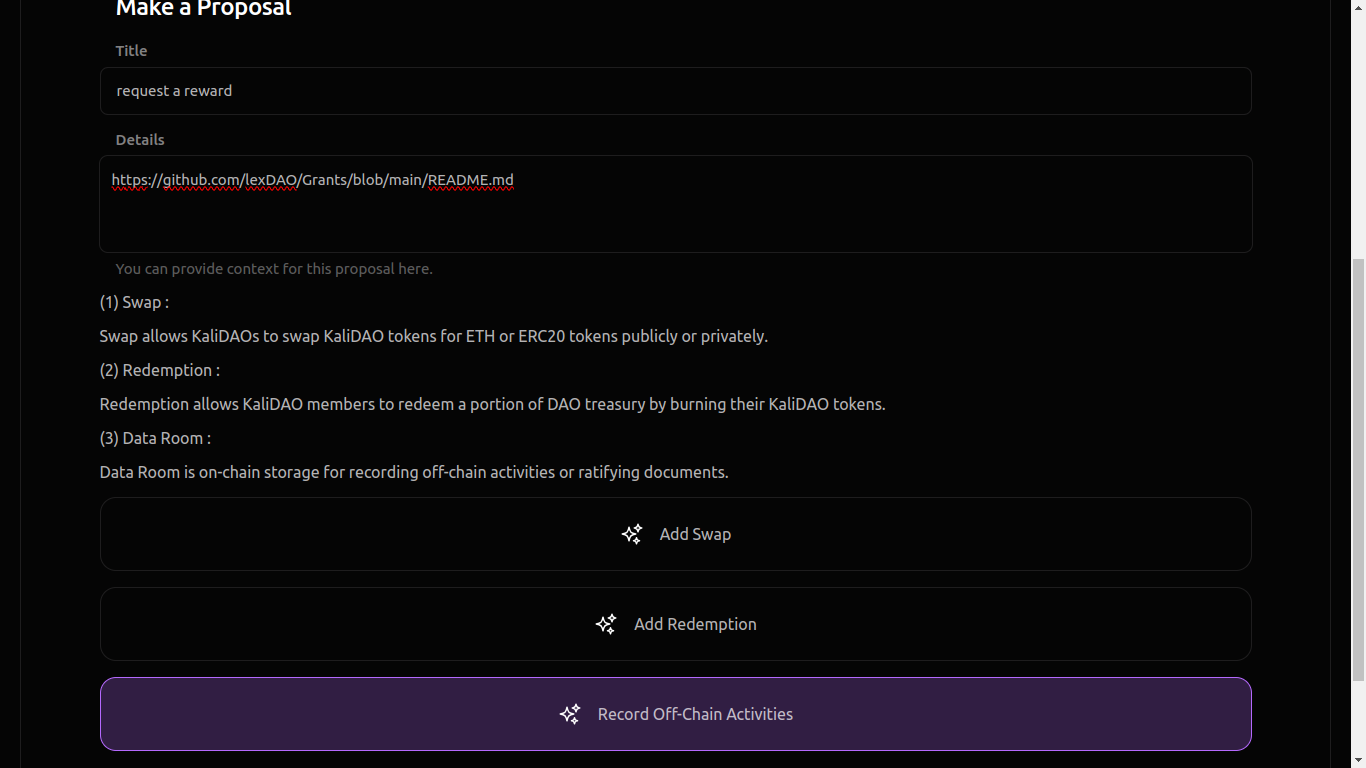
Task: Click the 'Title' field label
Action: 131,51
